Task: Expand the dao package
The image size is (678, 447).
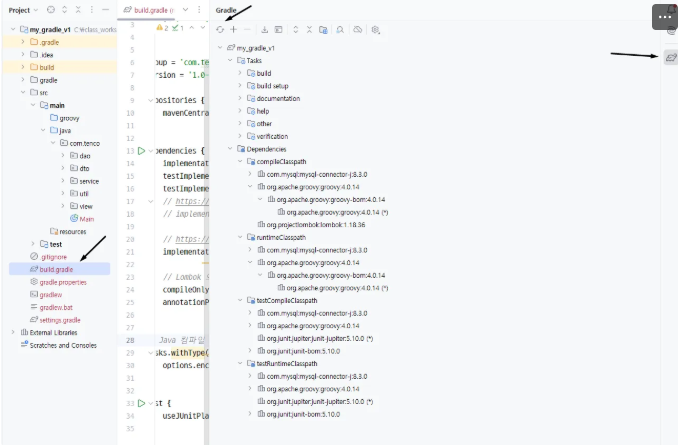Action: [x=63, y=156]
